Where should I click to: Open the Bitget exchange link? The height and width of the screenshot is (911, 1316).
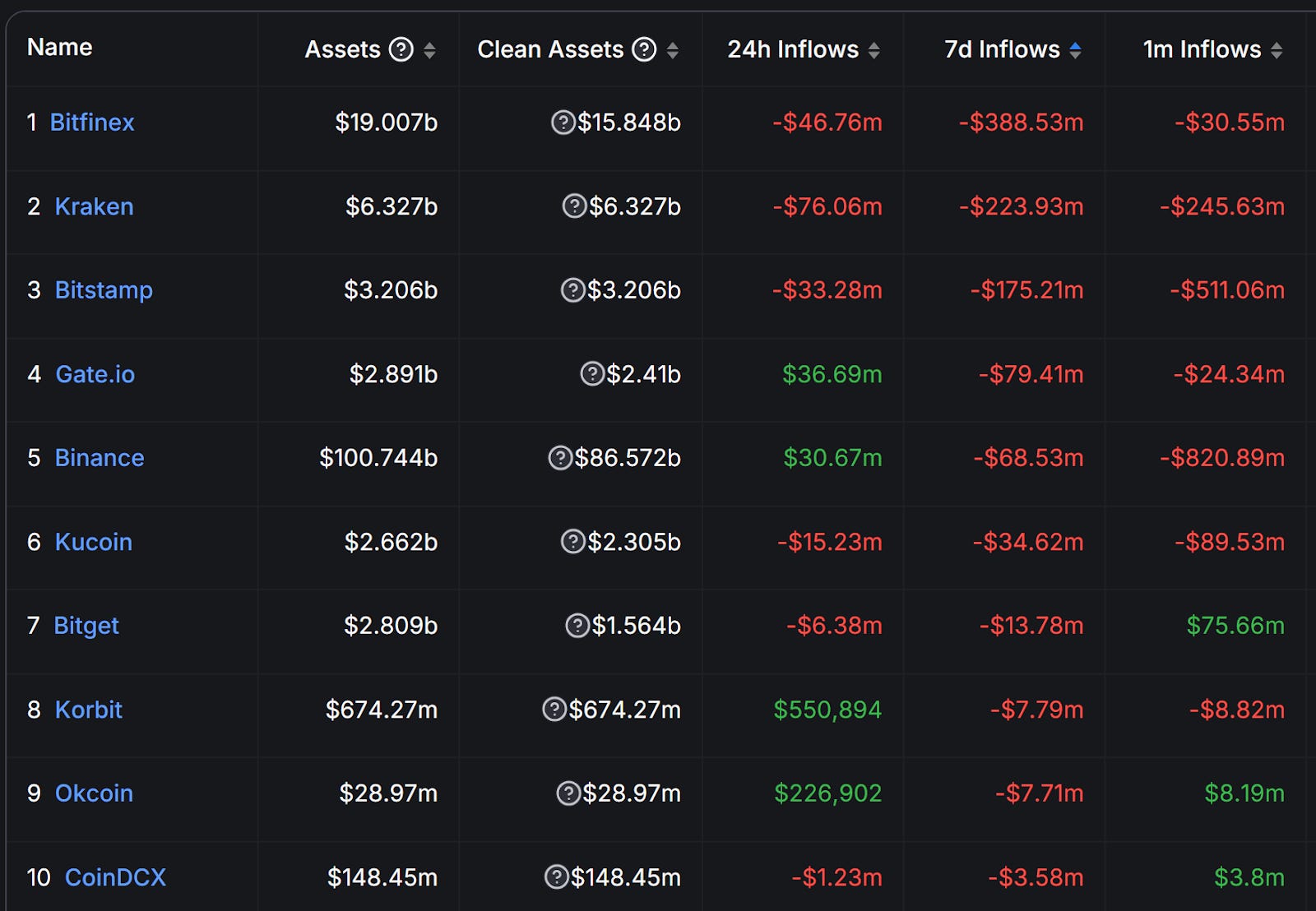[86, 626]
